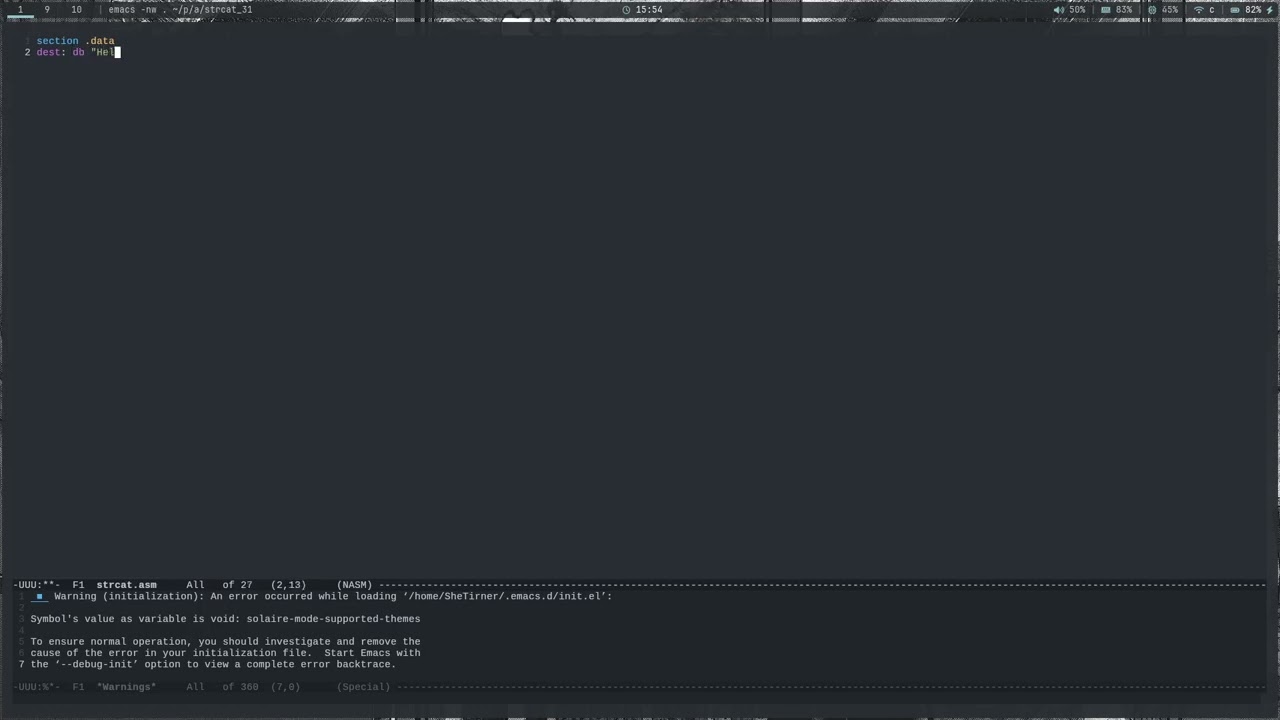Switch to workspace 10 in the top bar

(76, 10)
